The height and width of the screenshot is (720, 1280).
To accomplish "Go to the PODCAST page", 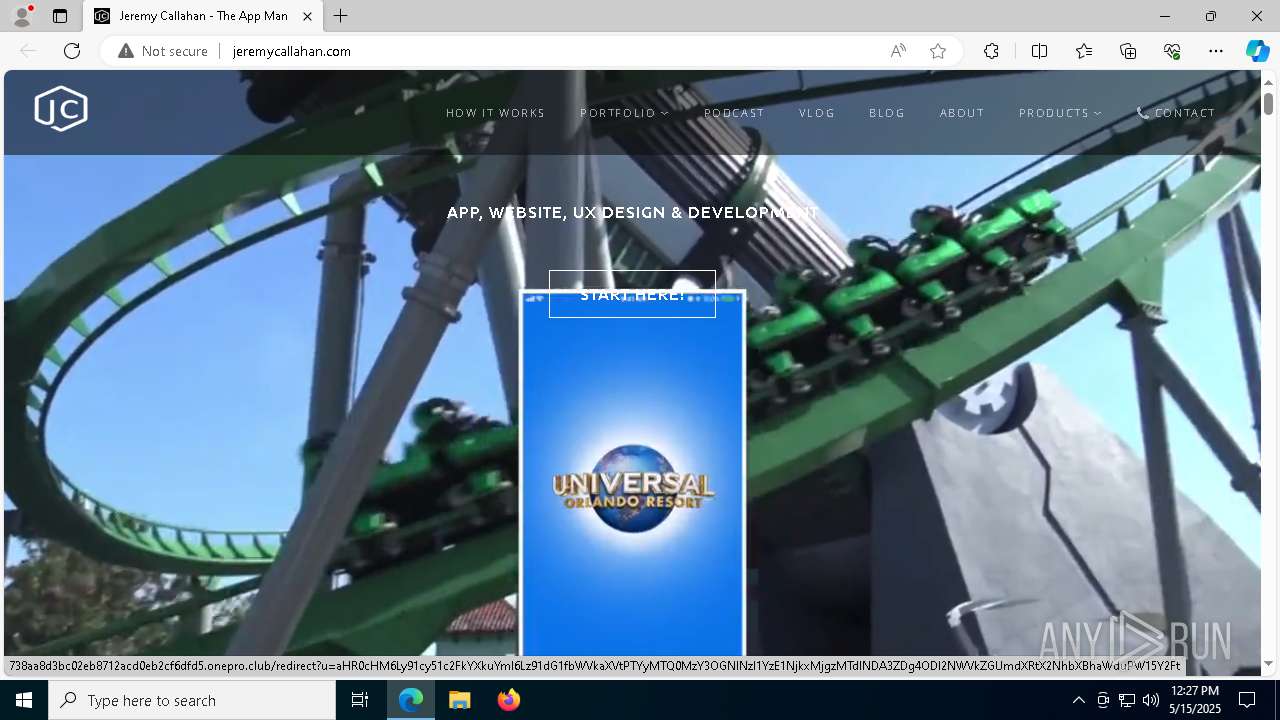I will [734, 113].
